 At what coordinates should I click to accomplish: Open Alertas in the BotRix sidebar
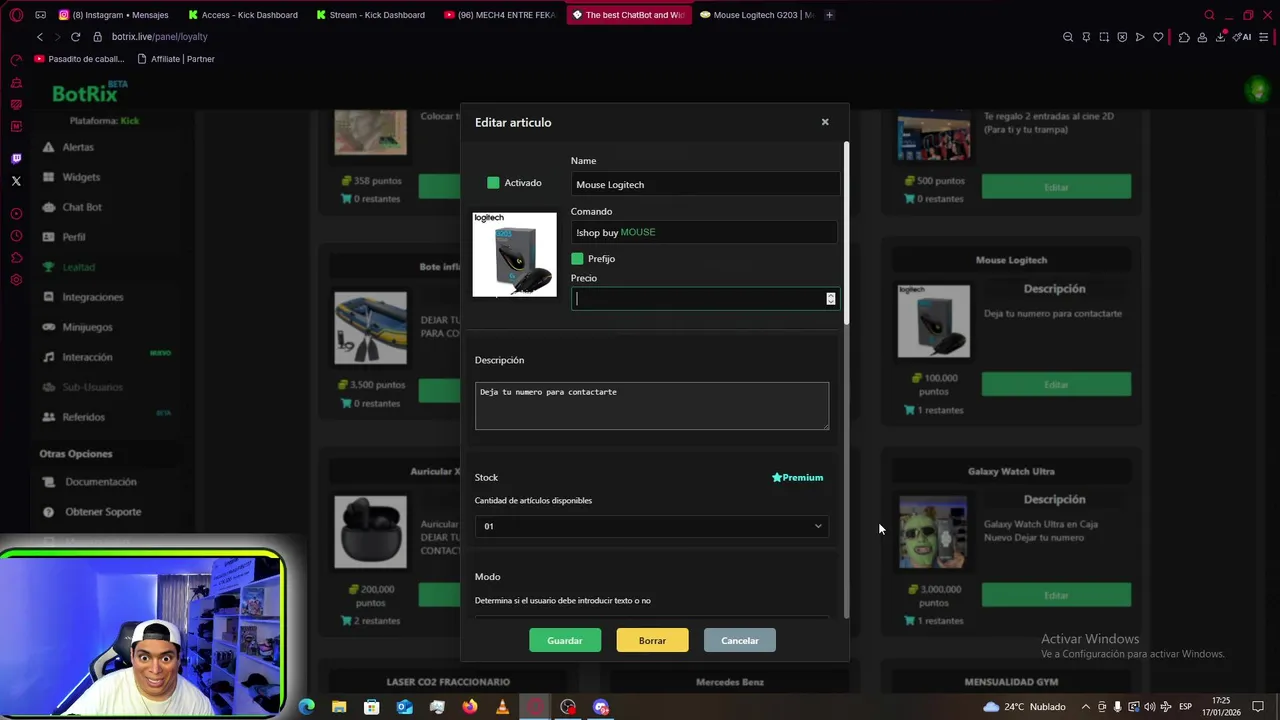coord(78,147)
